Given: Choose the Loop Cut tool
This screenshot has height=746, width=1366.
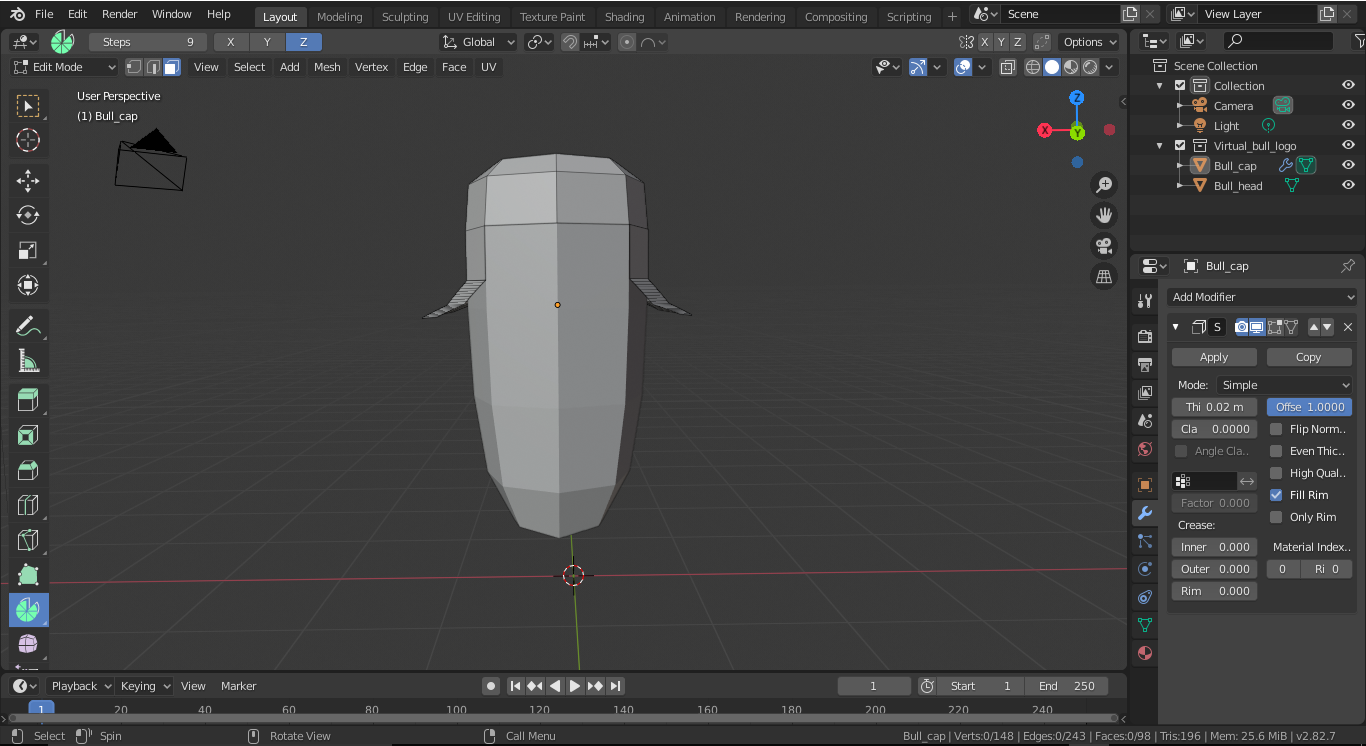Looking at the screenshot, I should click(x=28, y=505).
